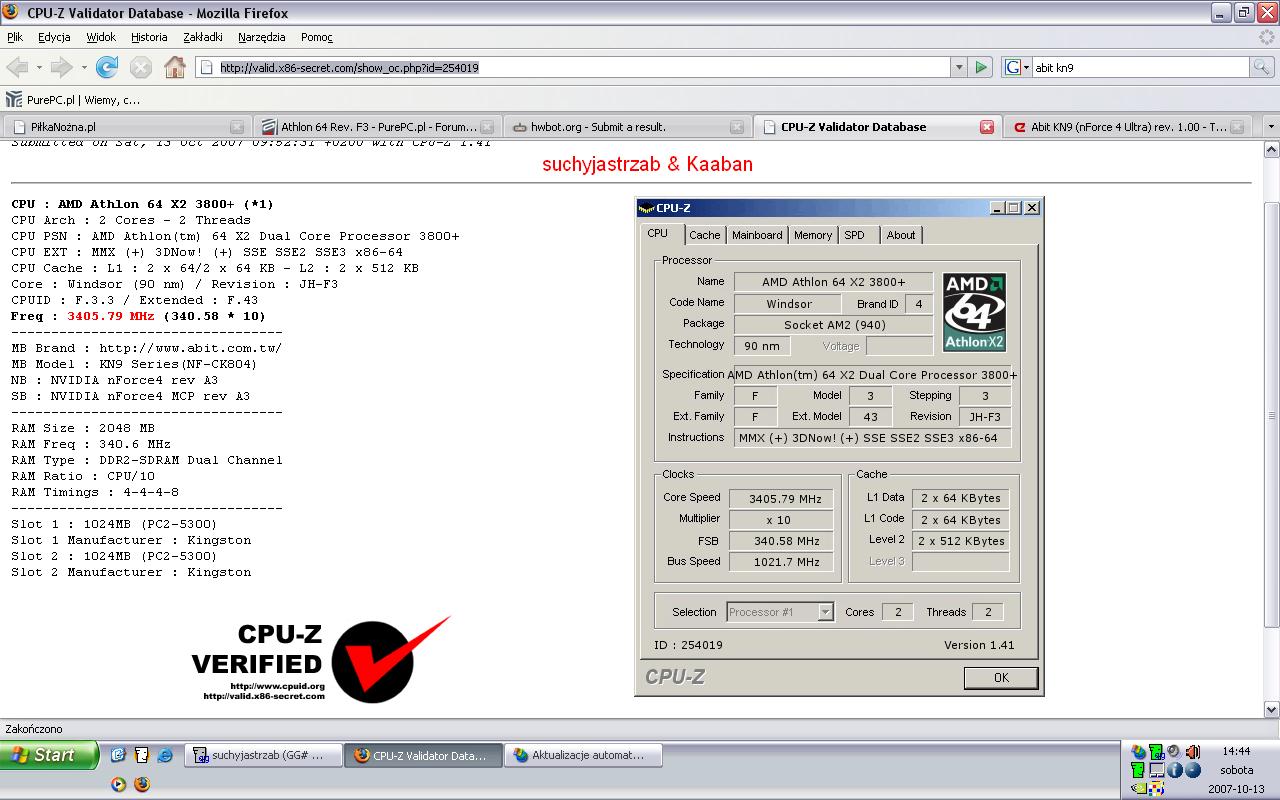The width and height of the screenshot is (1280, 800).
Task: Expand the address bar URL history dropdown
Action: 959,67
